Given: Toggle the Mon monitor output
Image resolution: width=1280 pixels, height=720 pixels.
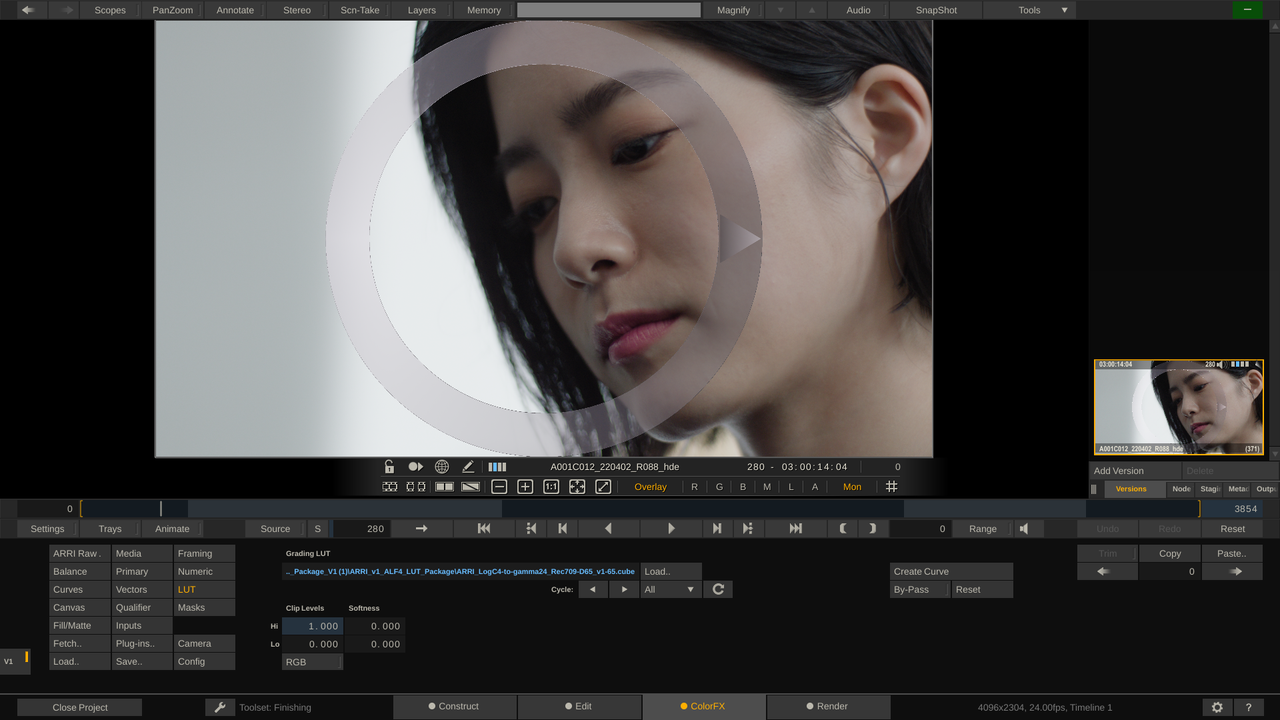Looking at the screenshot, I should (852, 487).
